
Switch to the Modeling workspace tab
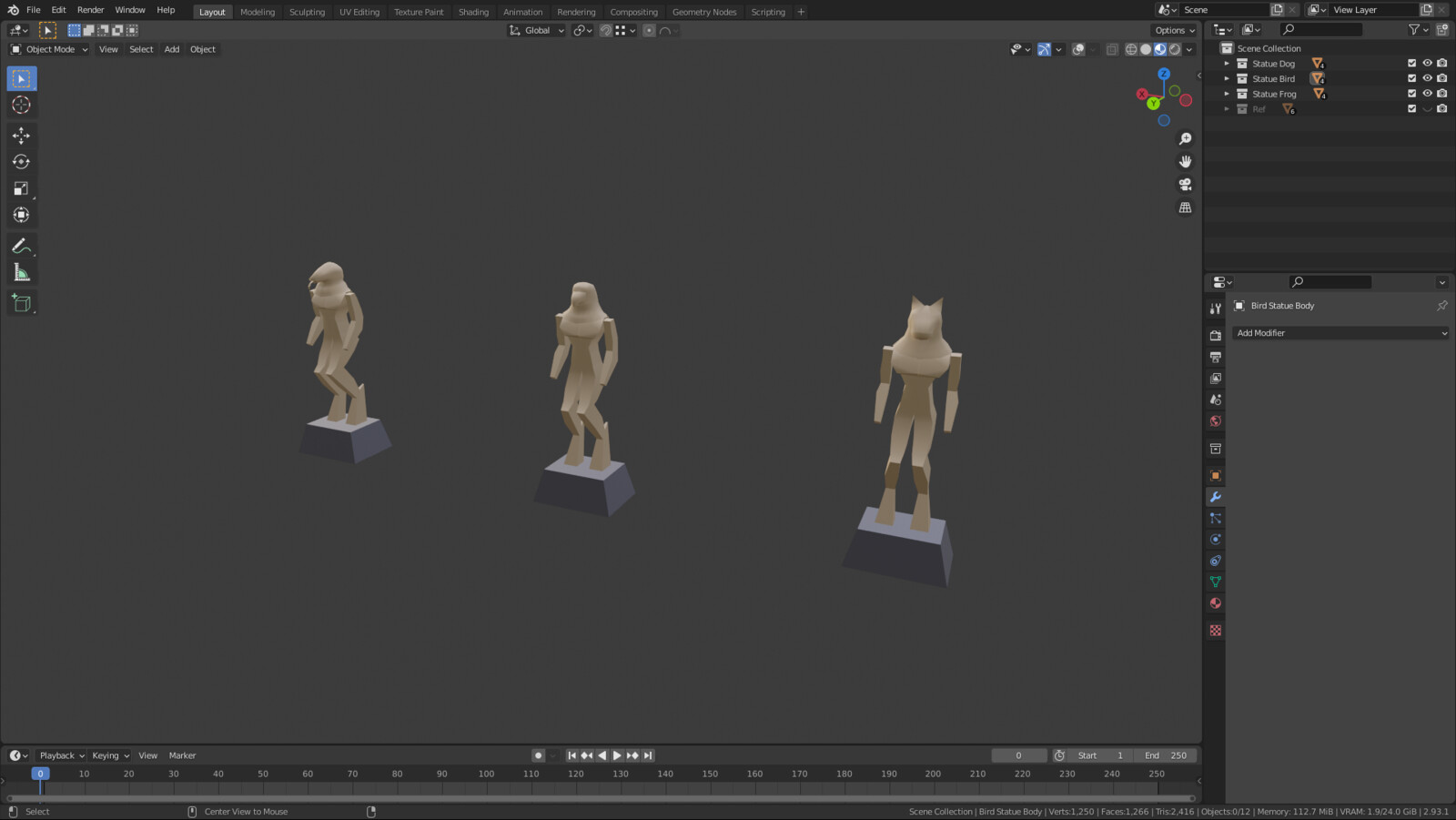pos(258,12)
